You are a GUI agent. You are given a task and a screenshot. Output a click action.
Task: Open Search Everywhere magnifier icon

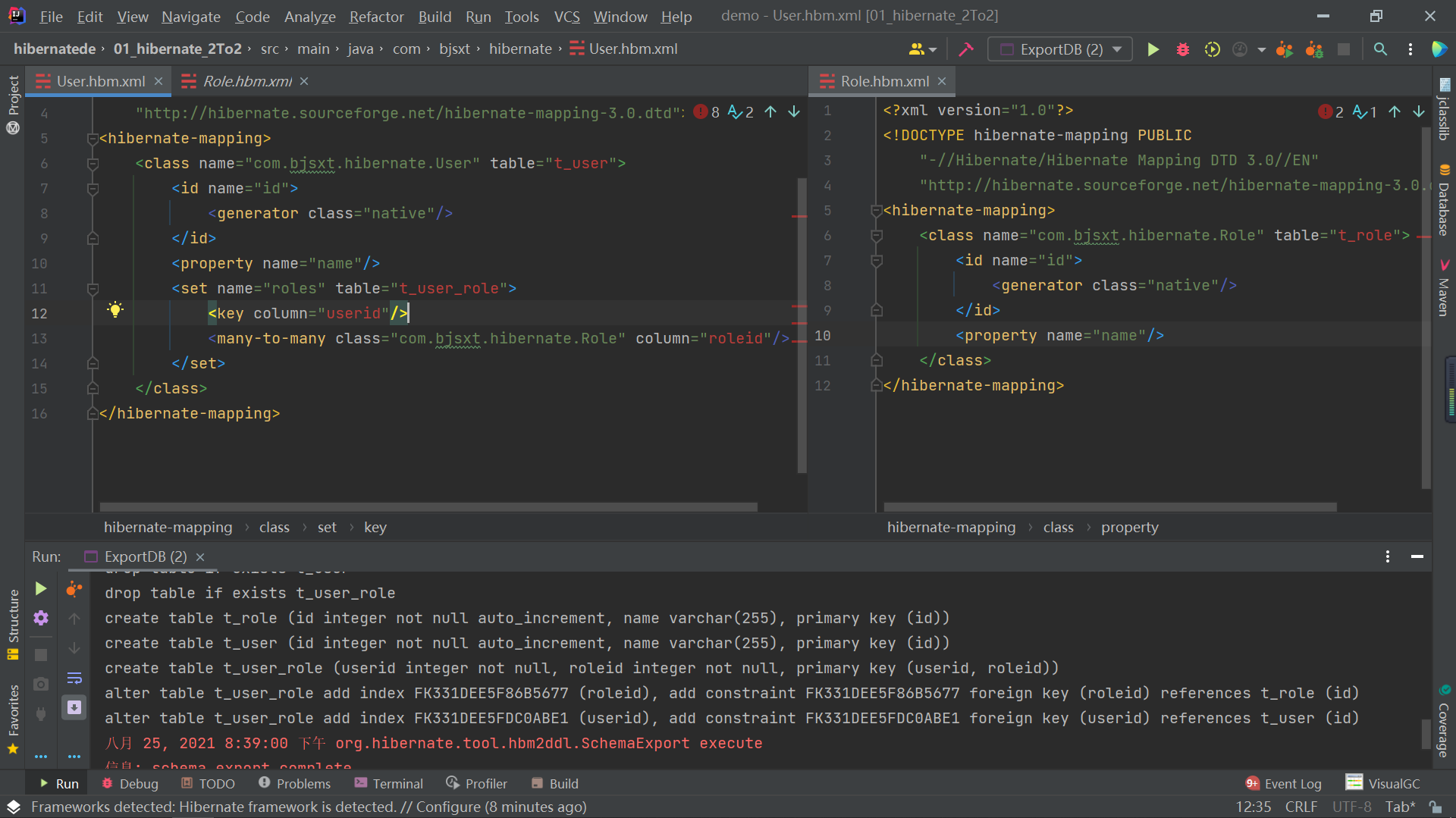tap(1380, 49)
